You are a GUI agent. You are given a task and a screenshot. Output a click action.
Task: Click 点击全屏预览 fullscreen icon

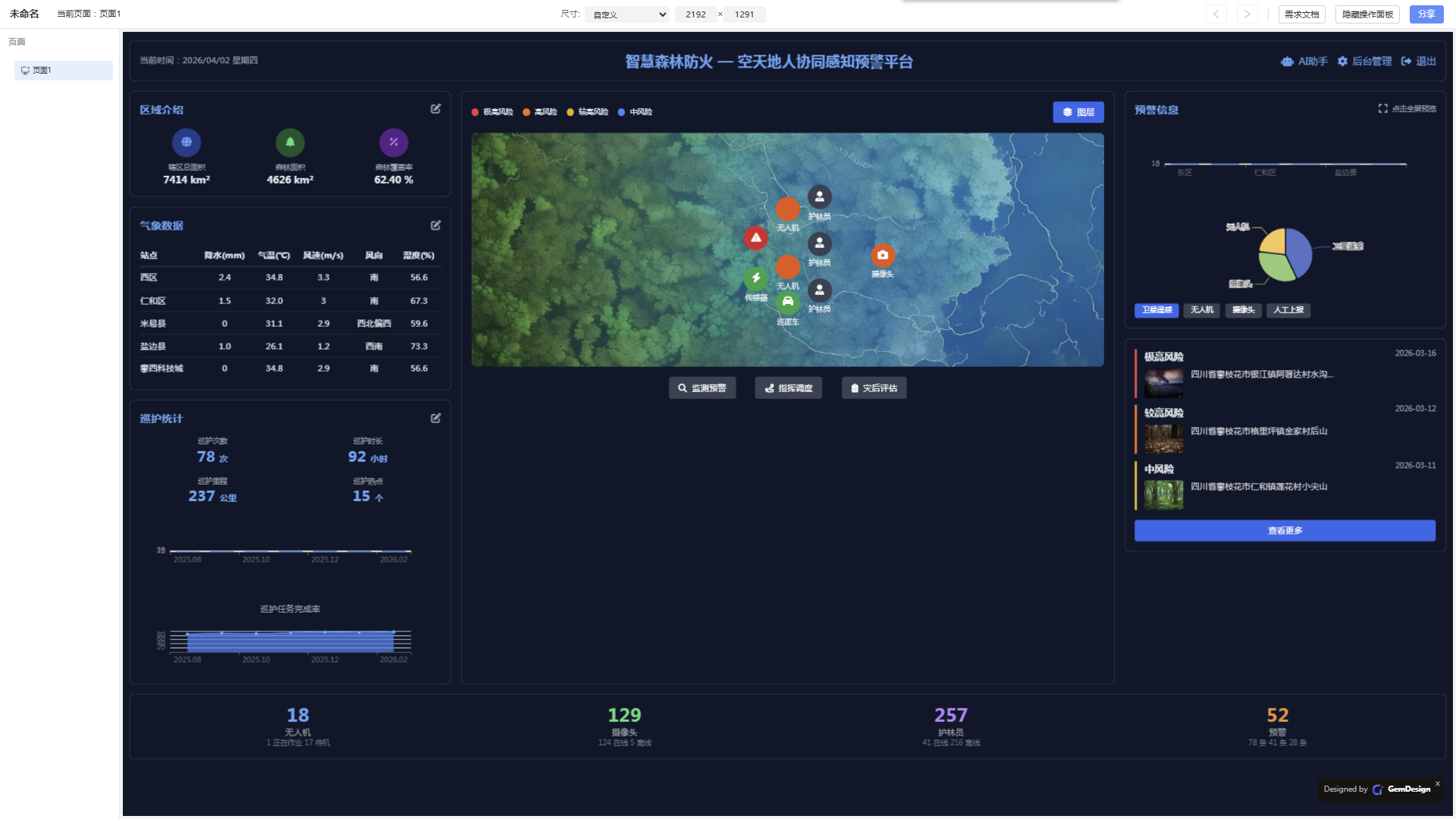click(x=1382, y=108)
